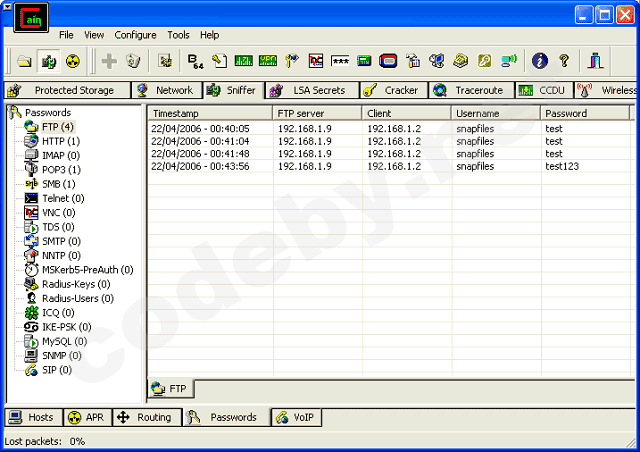Select SMB (1) in passwords list
The width and height of the screenshot is (640, 452).
[x=58, y=184]
